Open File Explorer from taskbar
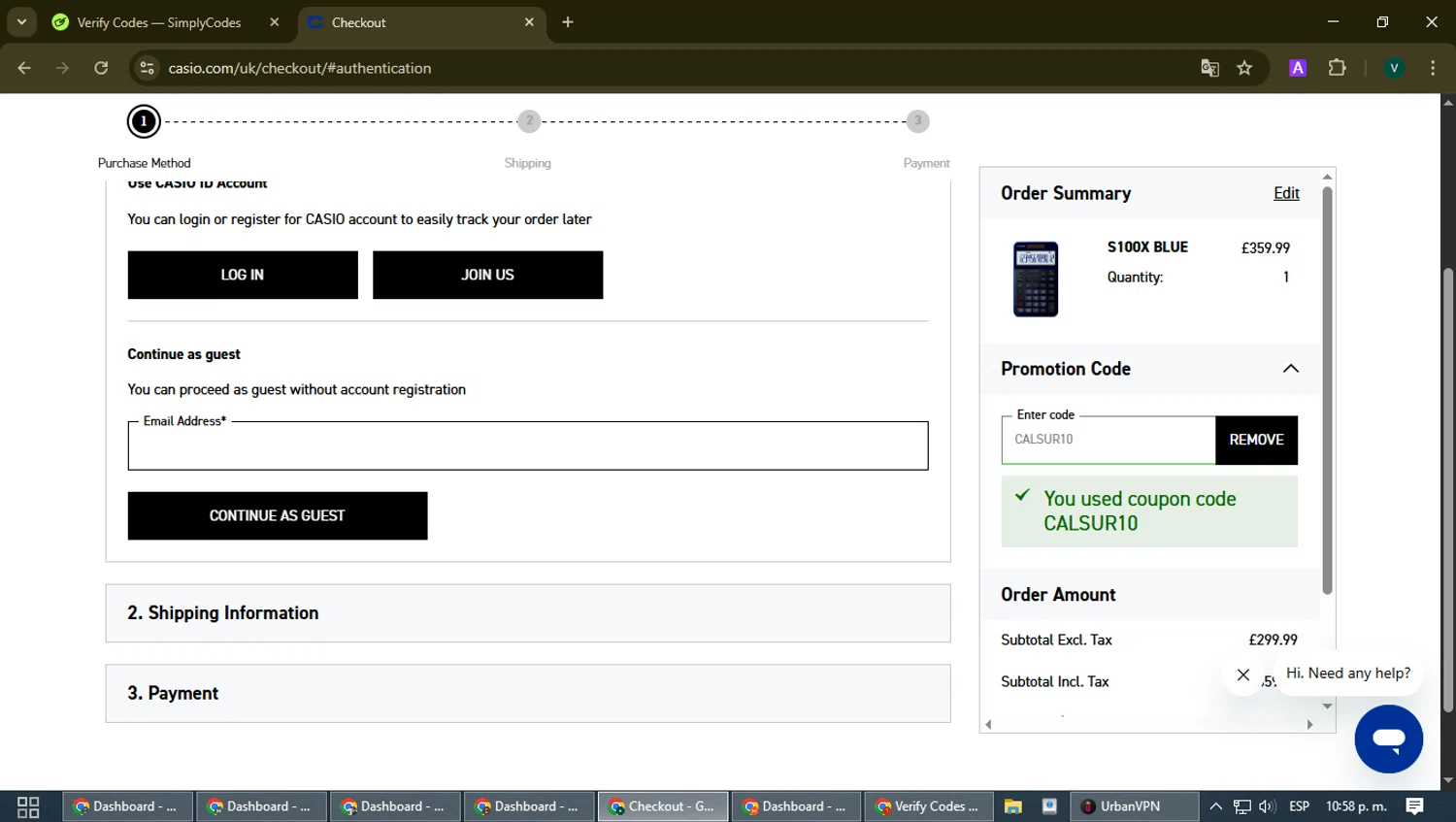The height and width of the screenshot is (822, 1456). [x=1013, y=806]
